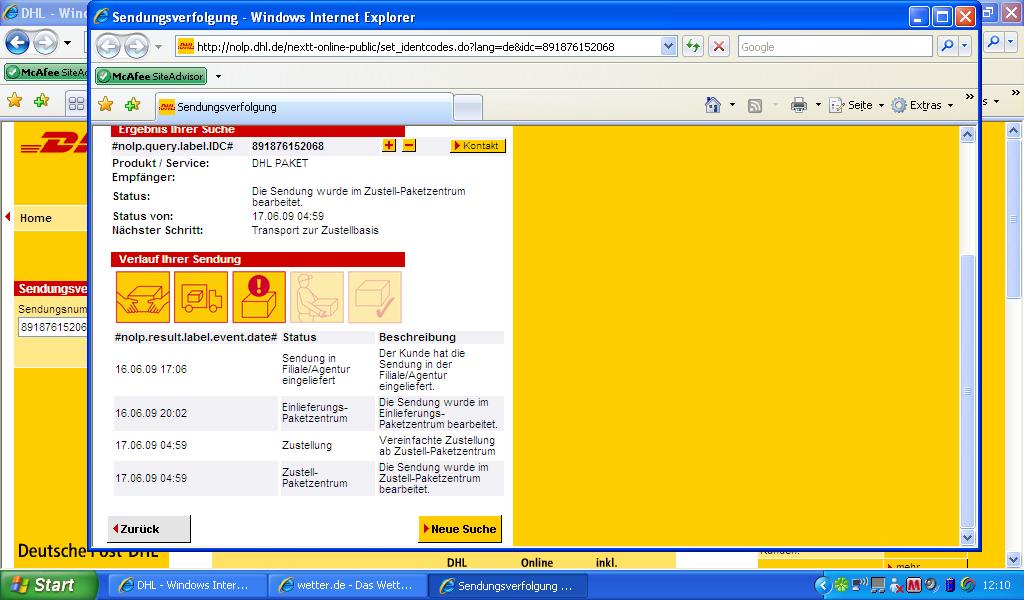Click the Sendungsnummer field in background DHL page
The image size is (1024, 600).
tap(52, 327)
